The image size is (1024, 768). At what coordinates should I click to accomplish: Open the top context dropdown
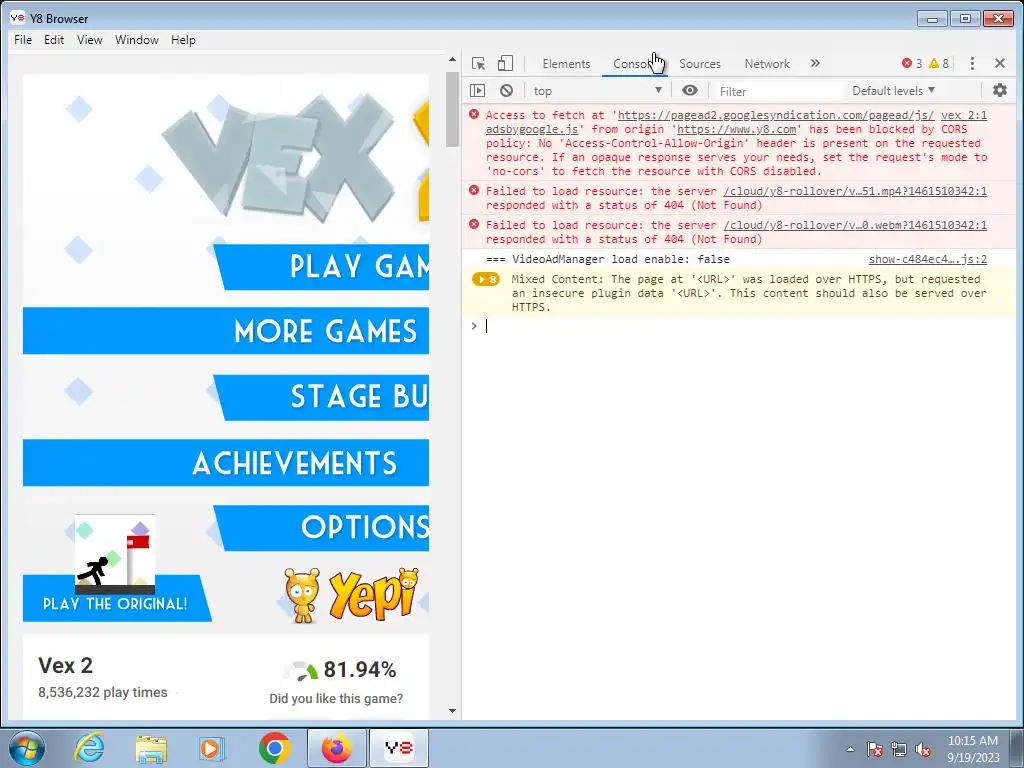597,91
